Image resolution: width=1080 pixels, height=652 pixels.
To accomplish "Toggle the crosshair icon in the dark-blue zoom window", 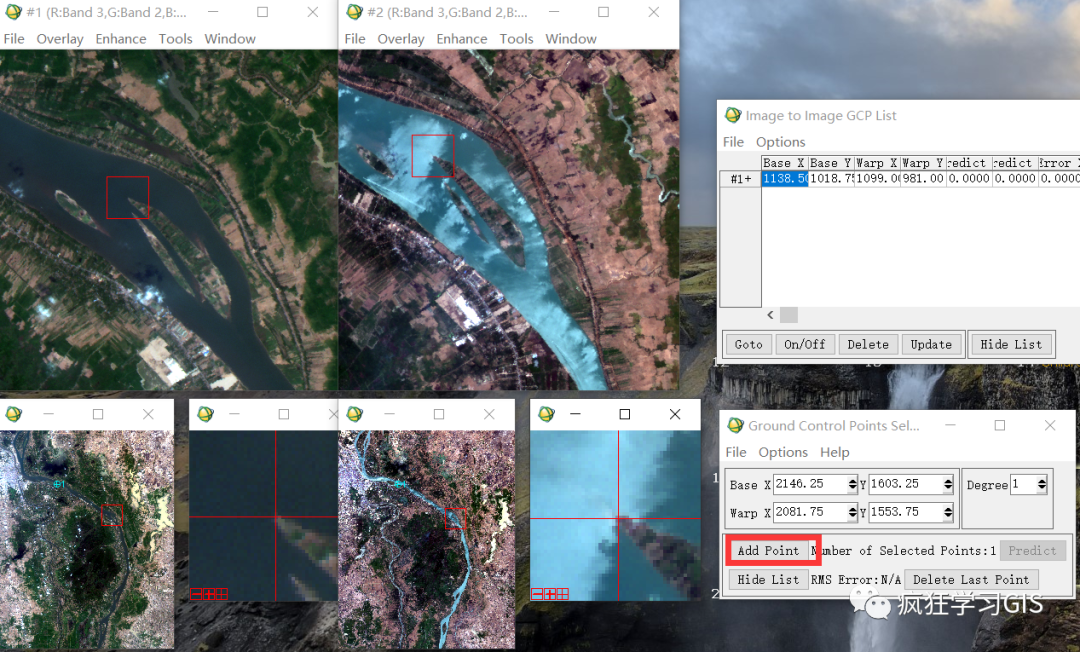I will coord(221,594).
